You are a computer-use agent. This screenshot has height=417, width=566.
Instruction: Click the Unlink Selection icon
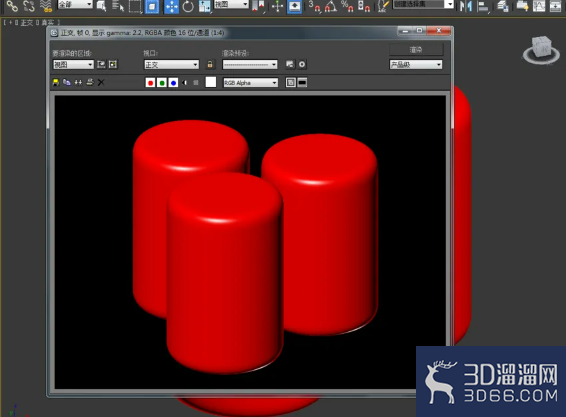29,6
